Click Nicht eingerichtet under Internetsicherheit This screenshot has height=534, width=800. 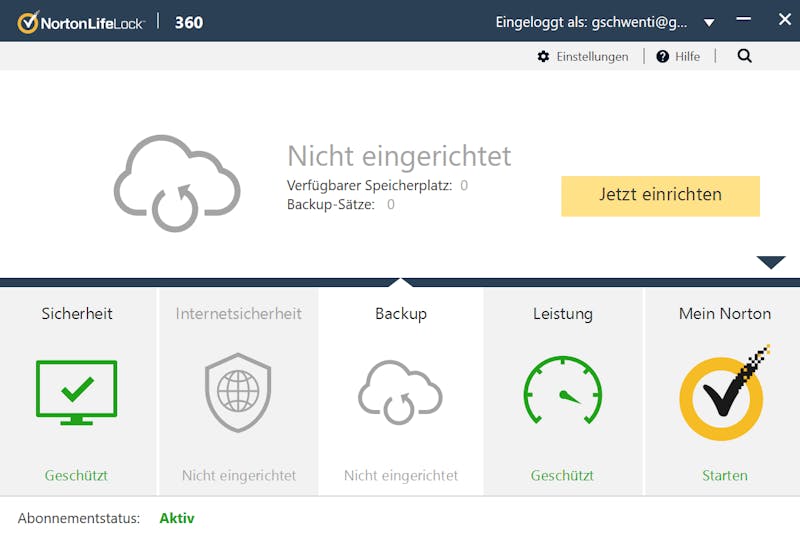239,475
